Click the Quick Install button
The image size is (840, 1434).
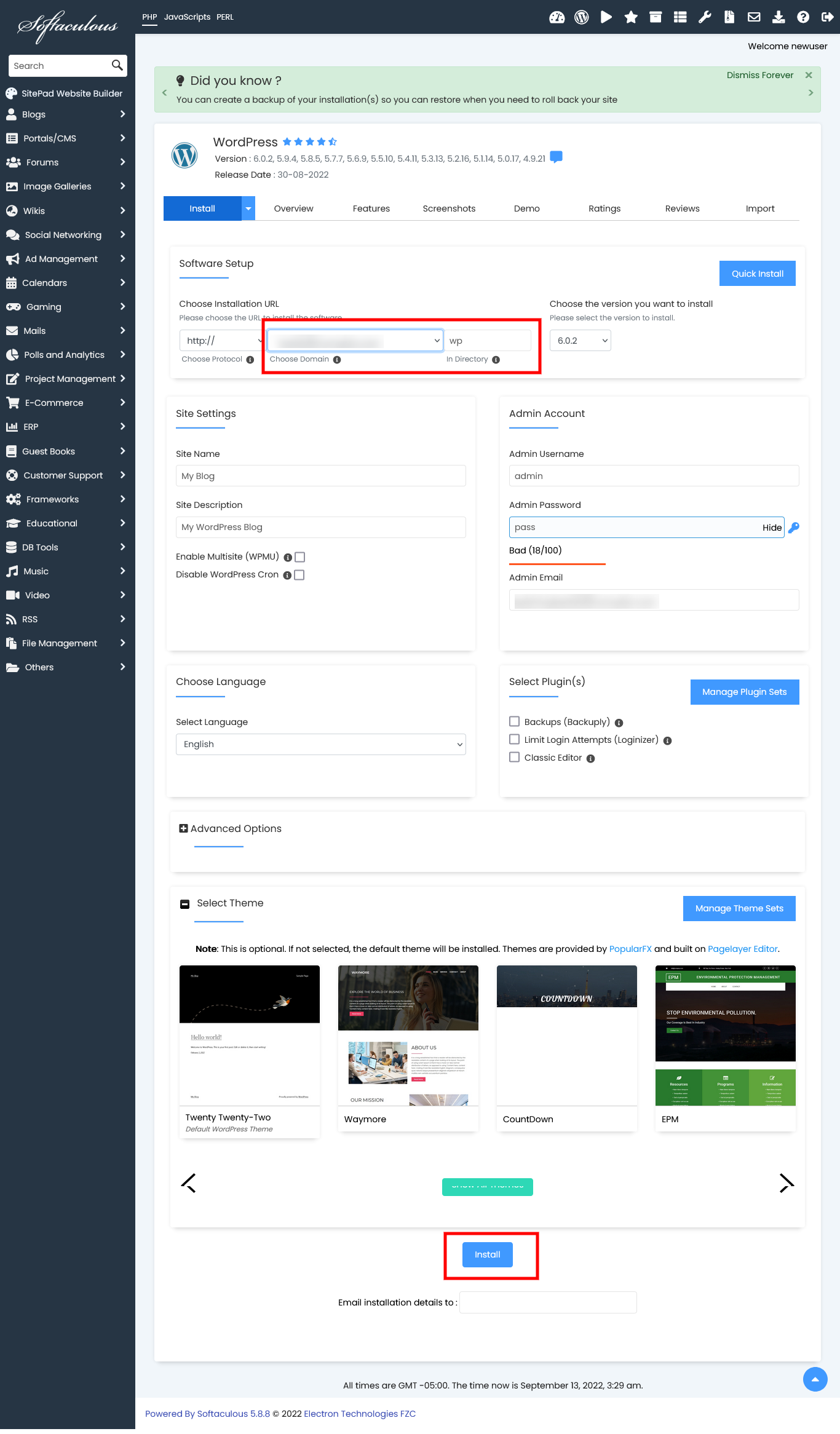click(757, 274)
